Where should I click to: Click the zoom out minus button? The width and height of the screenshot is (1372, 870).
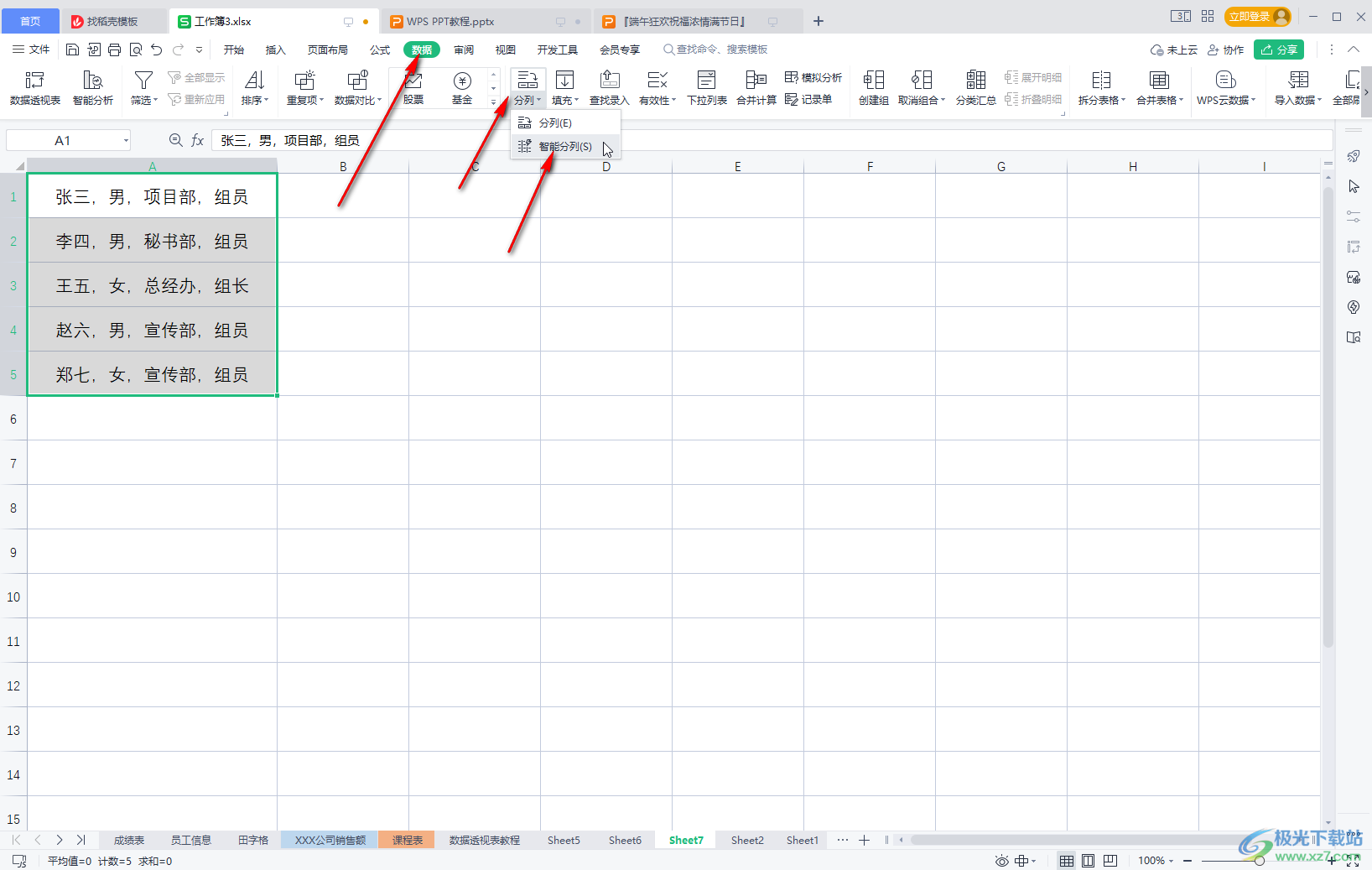[1188, 861]
